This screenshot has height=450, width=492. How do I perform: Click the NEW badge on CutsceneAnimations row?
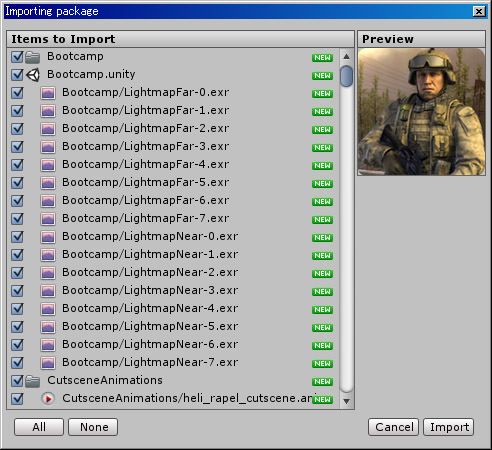pyautogui.click(x=322, y=382)
